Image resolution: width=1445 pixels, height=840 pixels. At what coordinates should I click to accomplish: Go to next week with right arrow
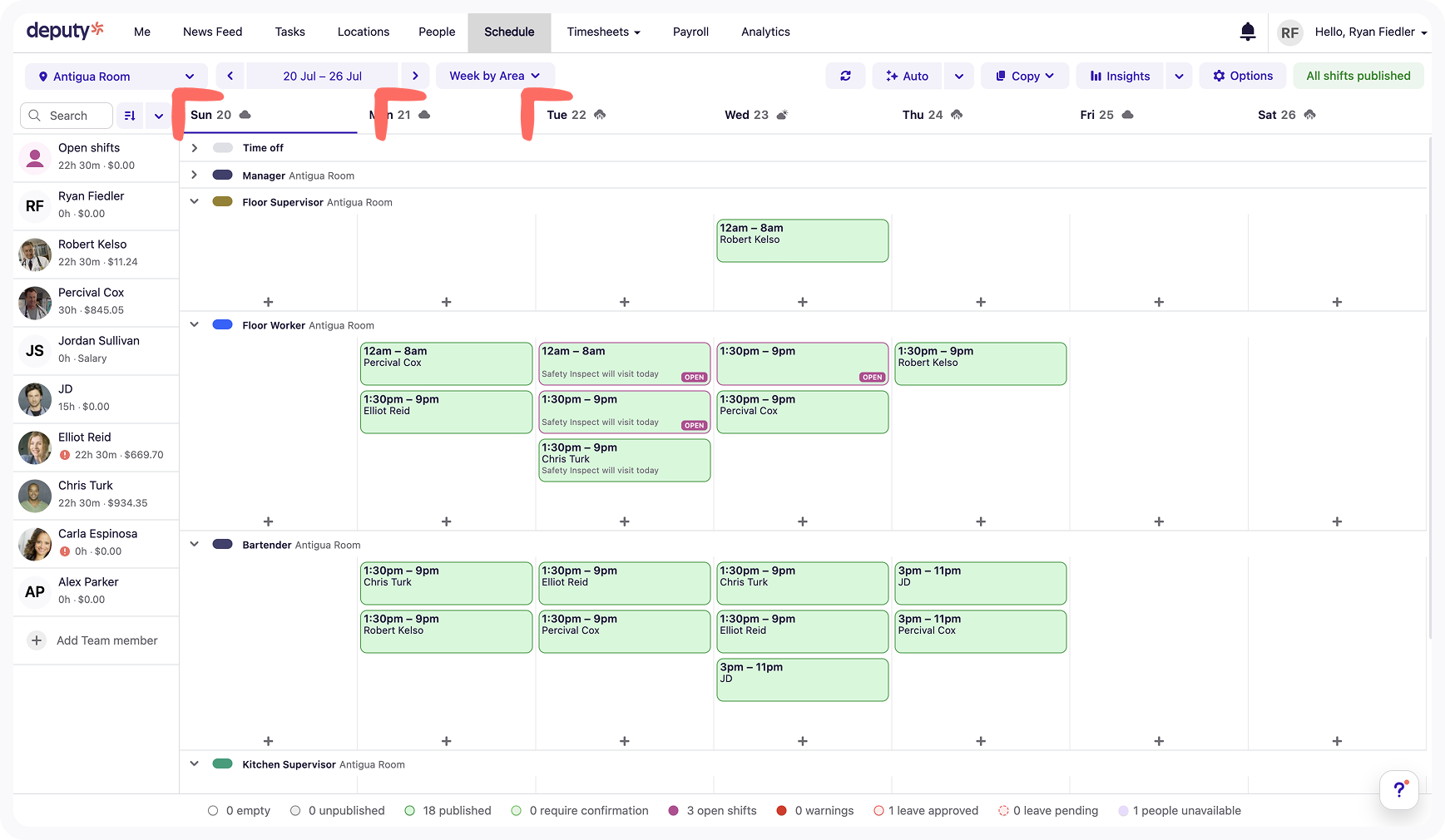pyautogui.click(x=415, y=76)
